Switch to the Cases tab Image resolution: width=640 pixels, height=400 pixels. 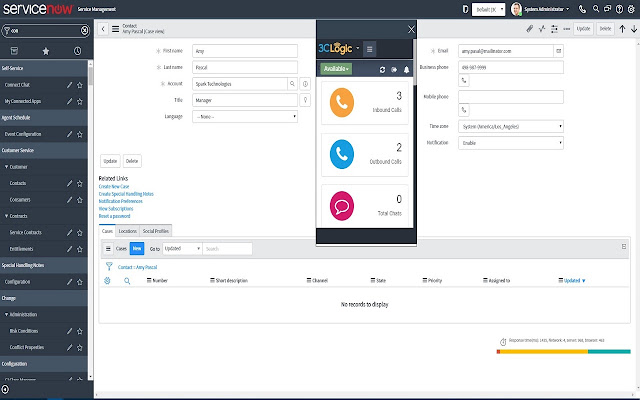pyautogui.click(x=107, y=231)
